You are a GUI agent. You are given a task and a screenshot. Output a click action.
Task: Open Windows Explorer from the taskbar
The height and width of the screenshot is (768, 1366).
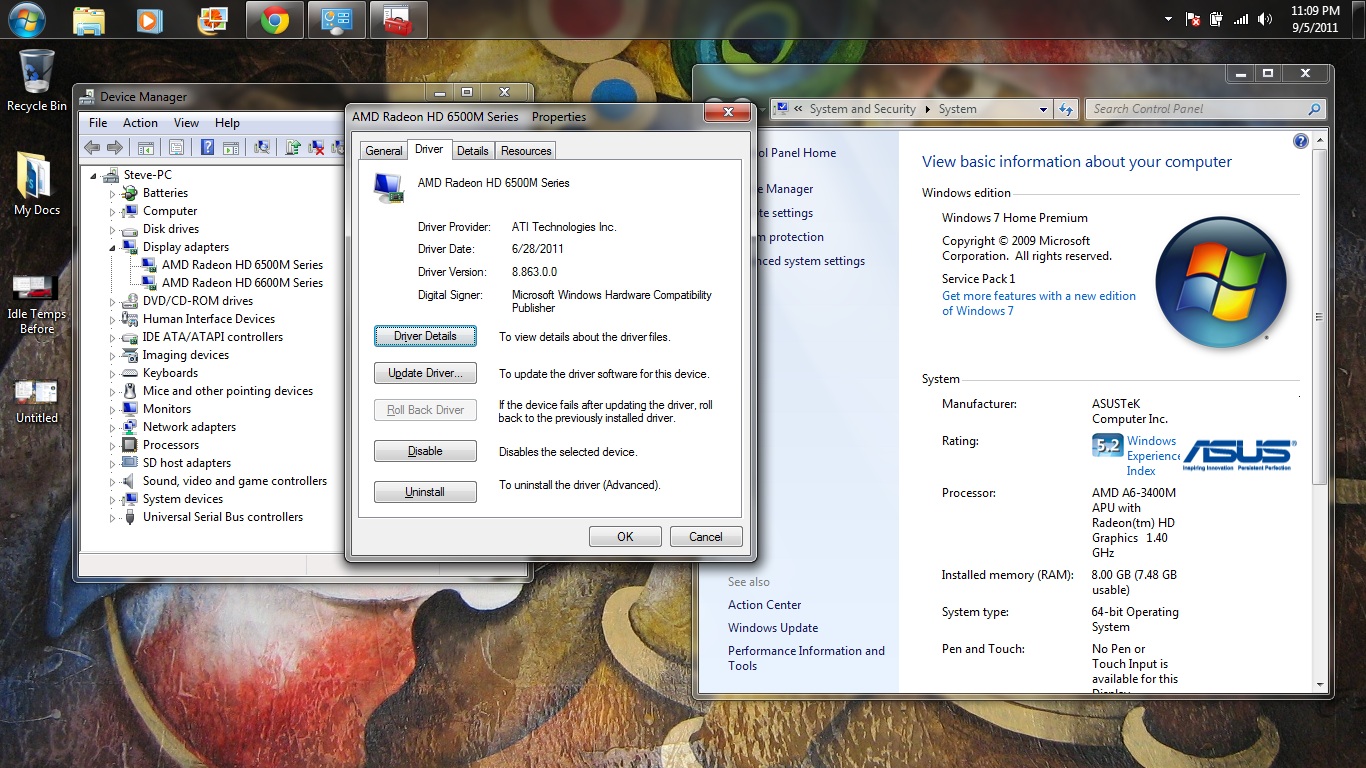[89, 20]
